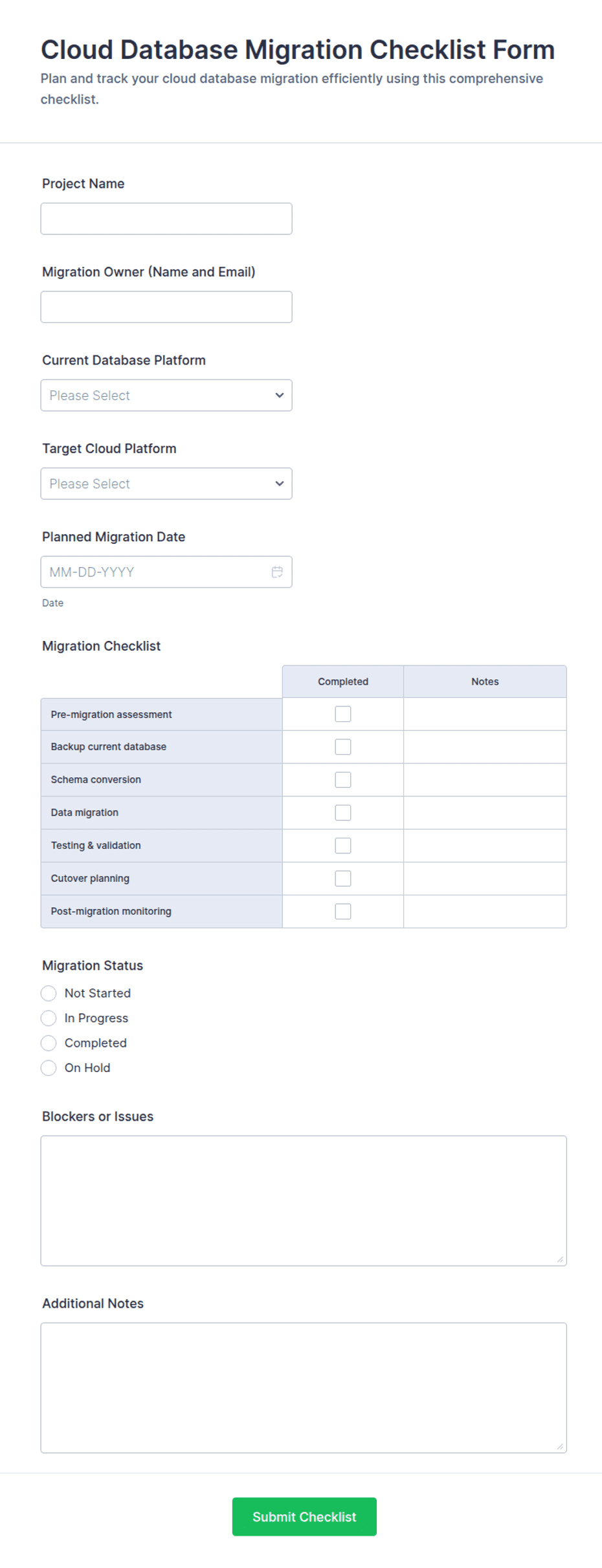
Task: Click the Migration Owner input field
Action: tap(166, 307)
